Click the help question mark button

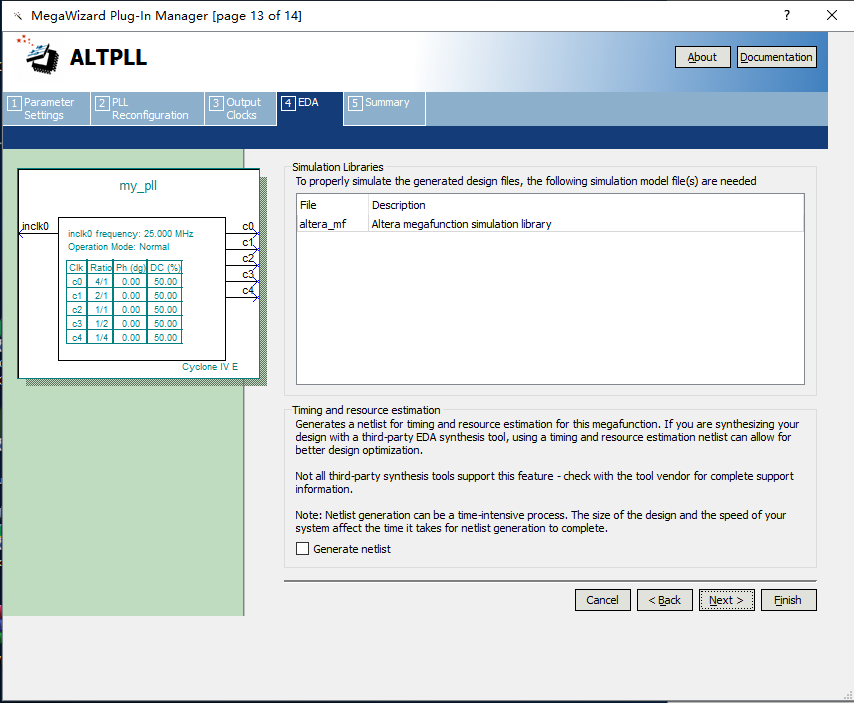787,16
